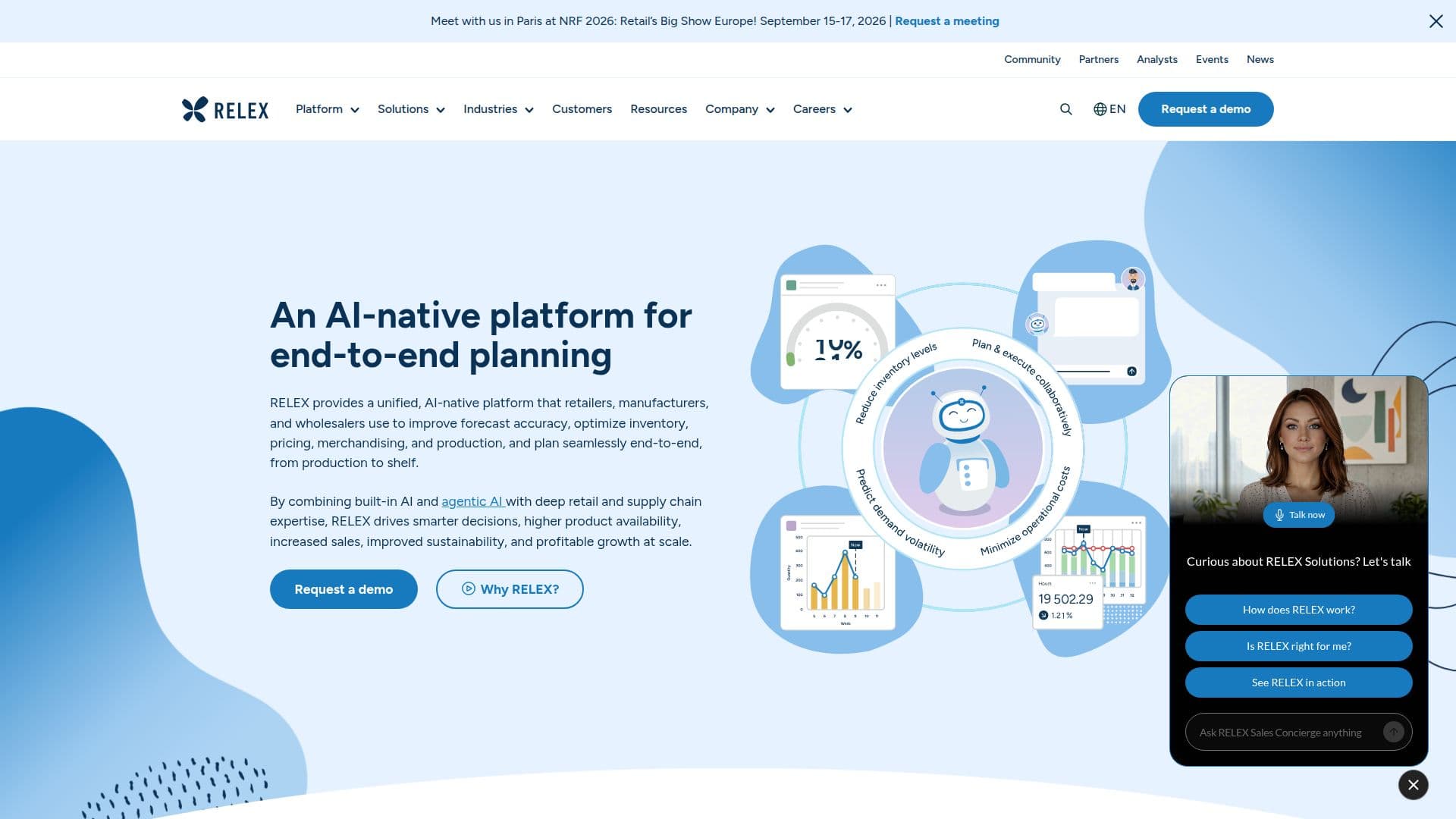Click the send arrow in the concierge input
Image resolution: width=1456 pixels, height=819 pixels.
tap(1393, 732)
